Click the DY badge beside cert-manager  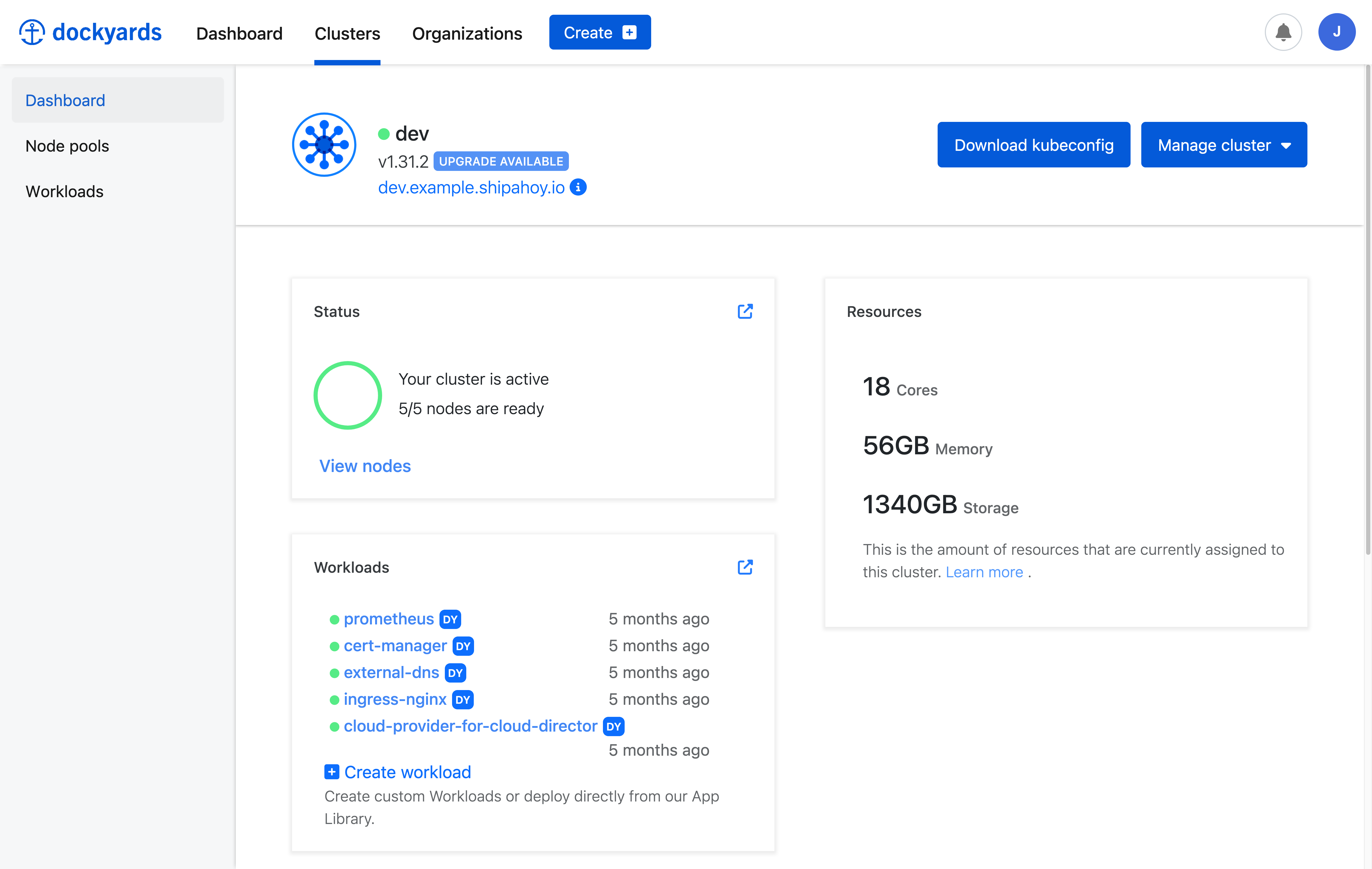(x=463, y=646)
